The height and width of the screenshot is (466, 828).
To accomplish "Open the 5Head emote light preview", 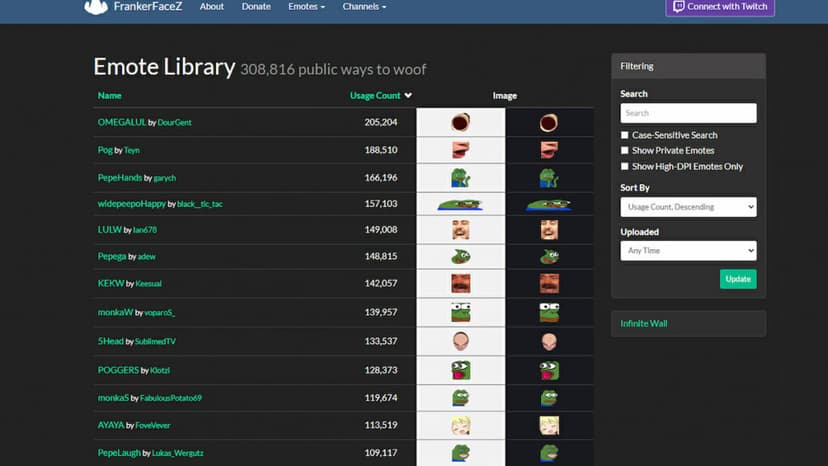I will click(460, 341).
